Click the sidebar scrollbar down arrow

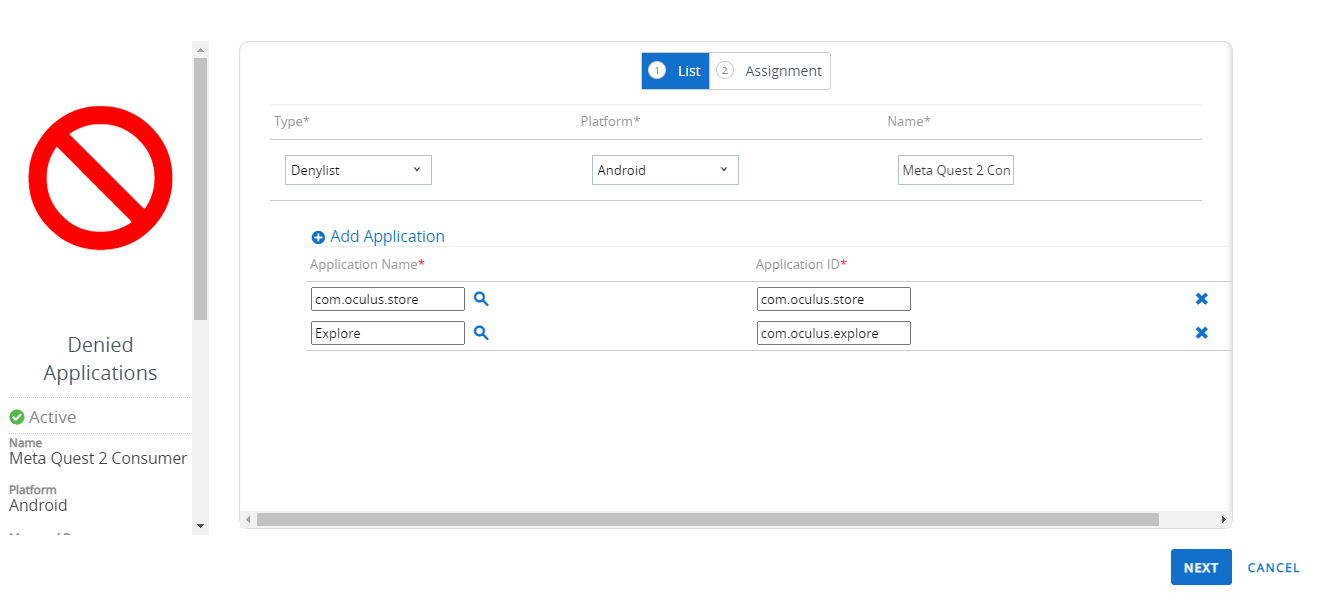[x=200, y=525]
